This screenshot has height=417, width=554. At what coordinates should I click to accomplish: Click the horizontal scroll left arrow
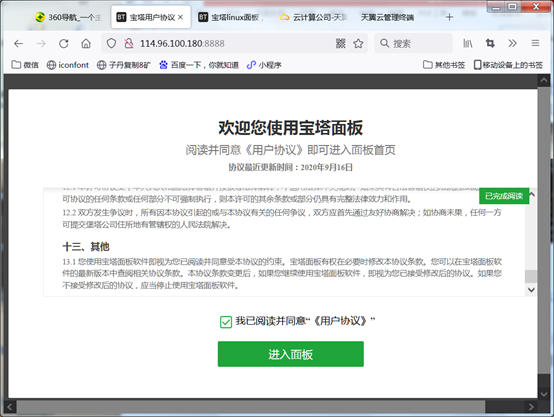(x=10, y=407)
